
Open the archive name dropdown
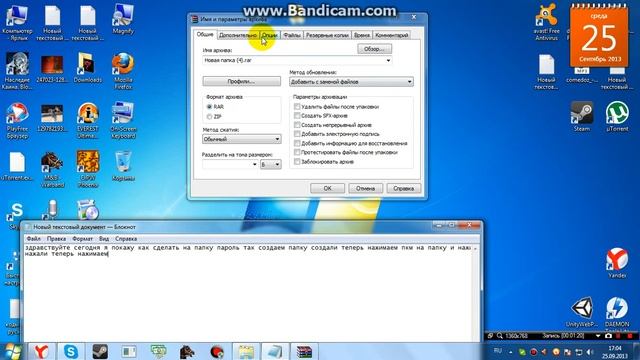coord(388,60)
